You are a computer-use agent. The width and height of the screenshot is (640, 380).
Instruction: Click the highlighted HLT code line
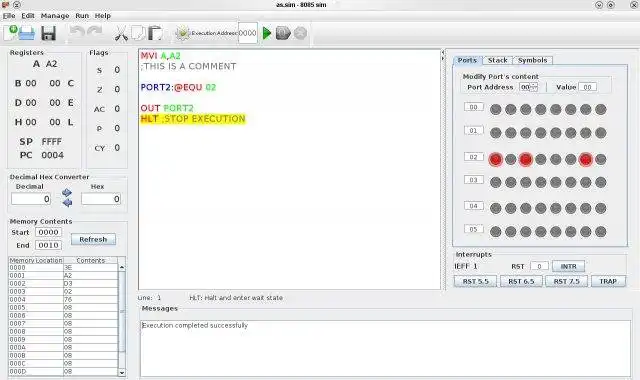tap(193, 119)
